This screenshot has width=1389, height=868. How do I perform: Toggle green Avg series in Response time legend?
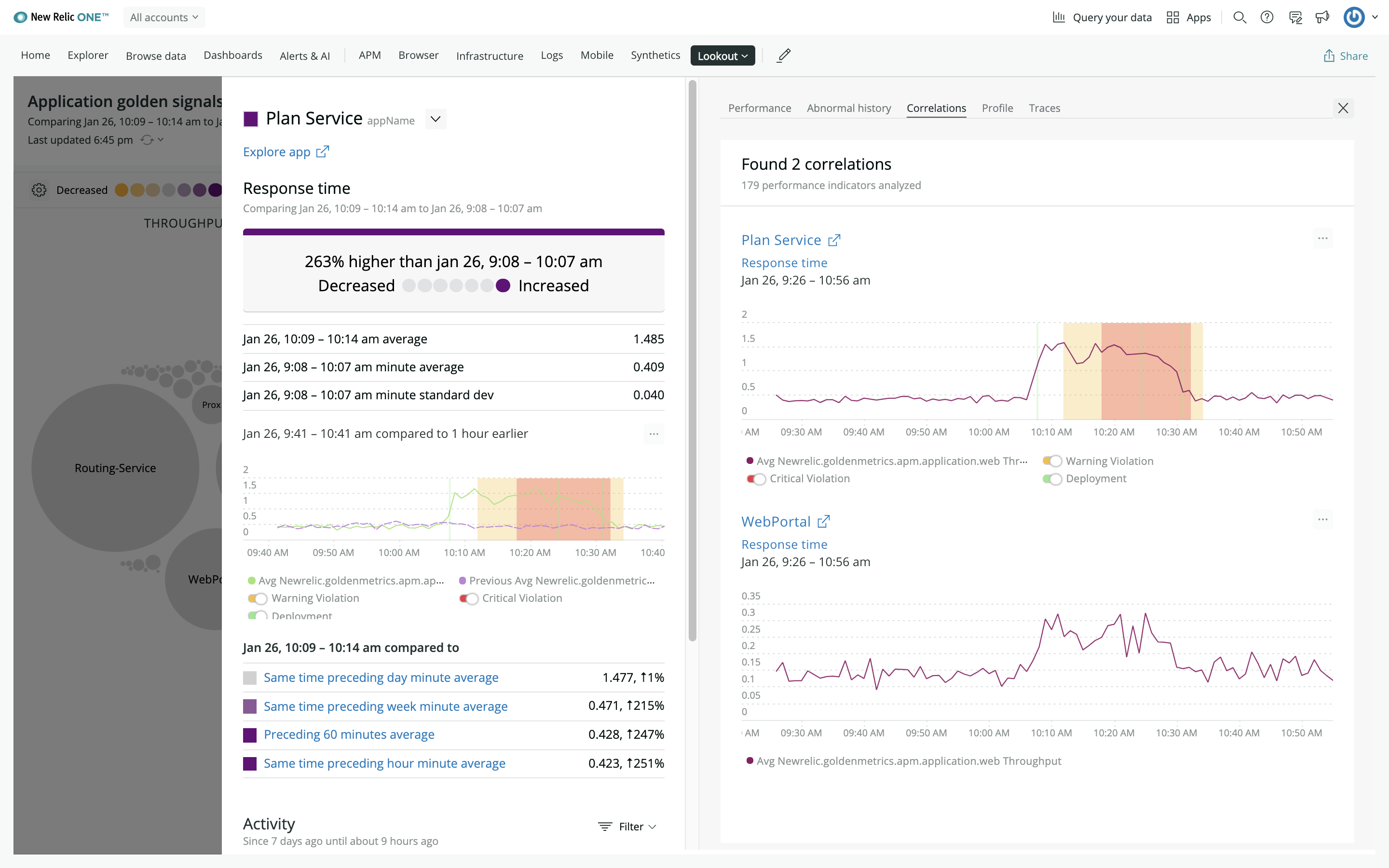click(x=345, y=581)
